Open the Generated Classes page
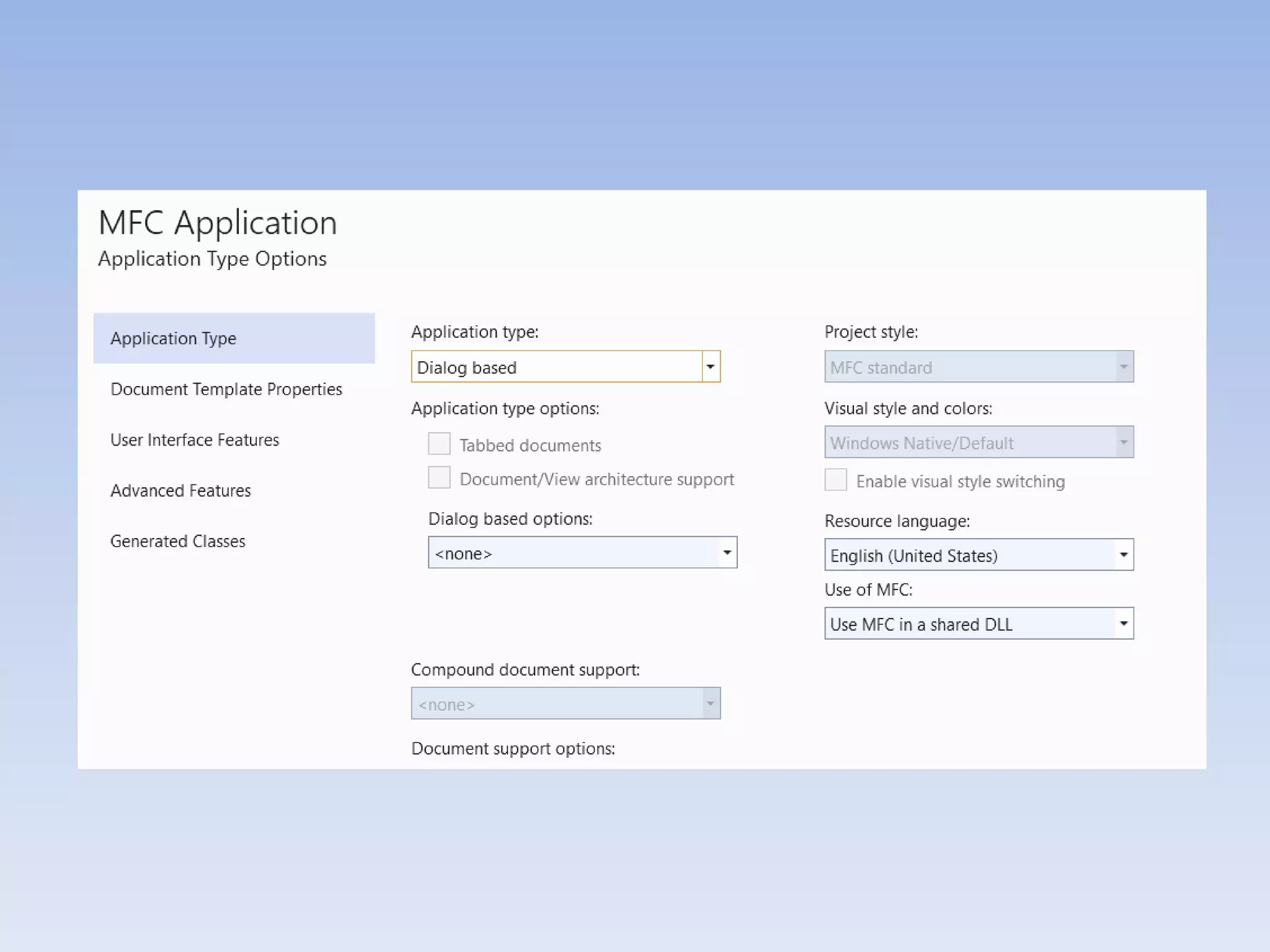Screen dimensions: 1270x952 click(178, 542)
